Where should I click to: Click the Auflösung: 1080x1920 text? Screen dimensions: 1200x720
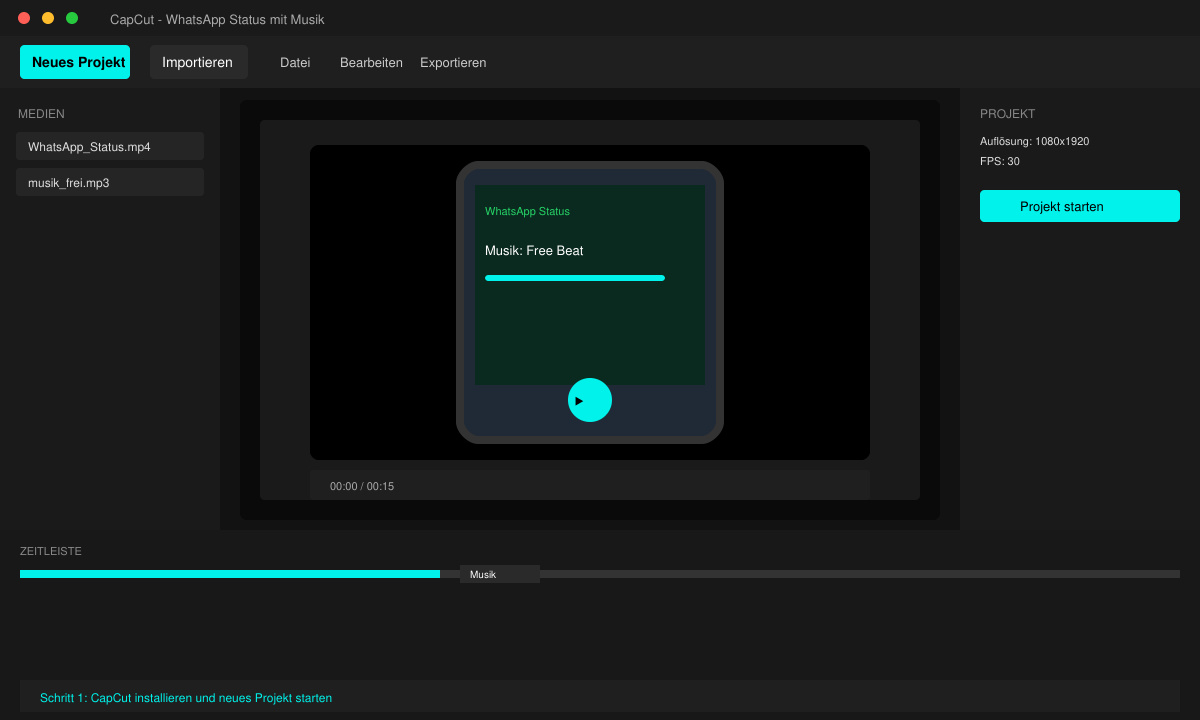(x=1035, y=141)
